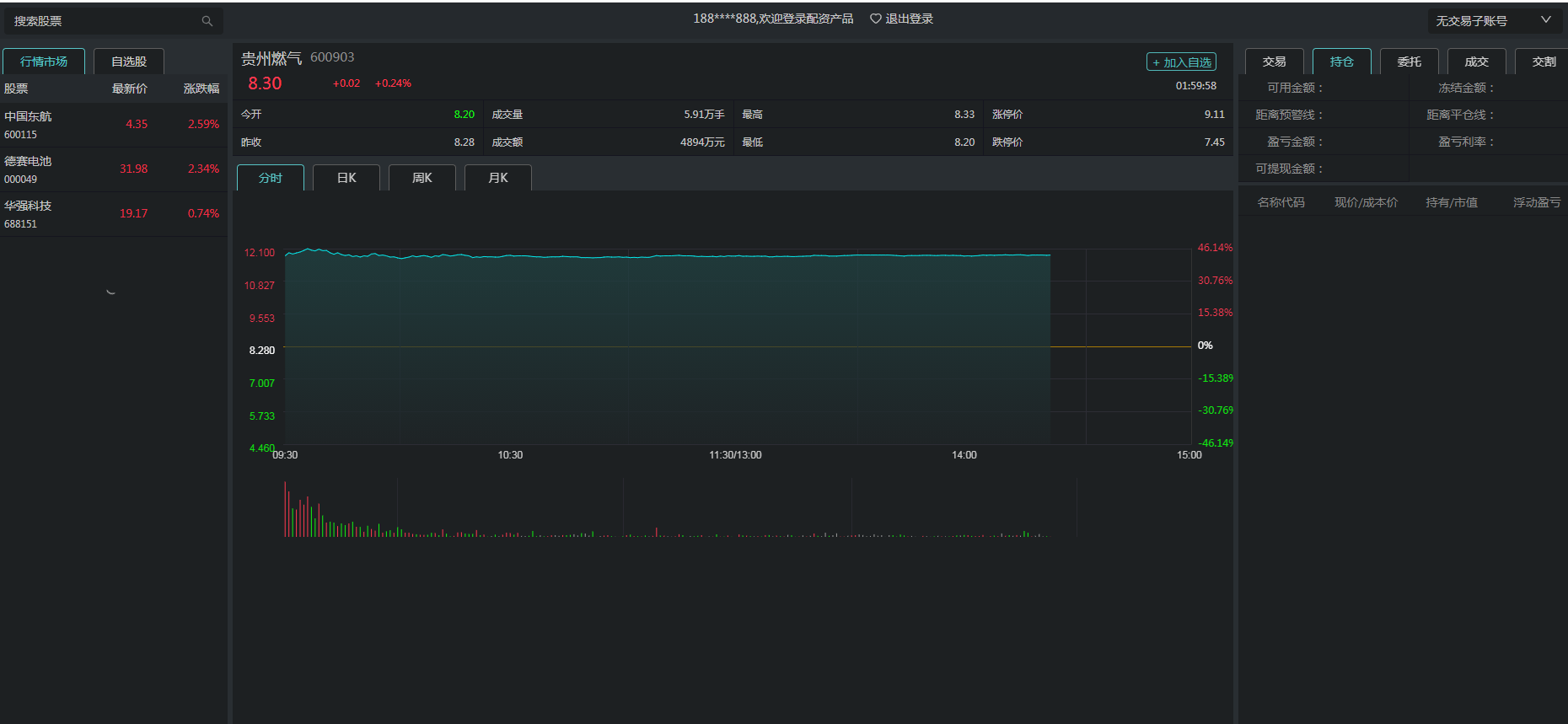Screen dimensions: 1568x724
Task: Click the heart icon beside 退出登录
Action: (875, 19)
